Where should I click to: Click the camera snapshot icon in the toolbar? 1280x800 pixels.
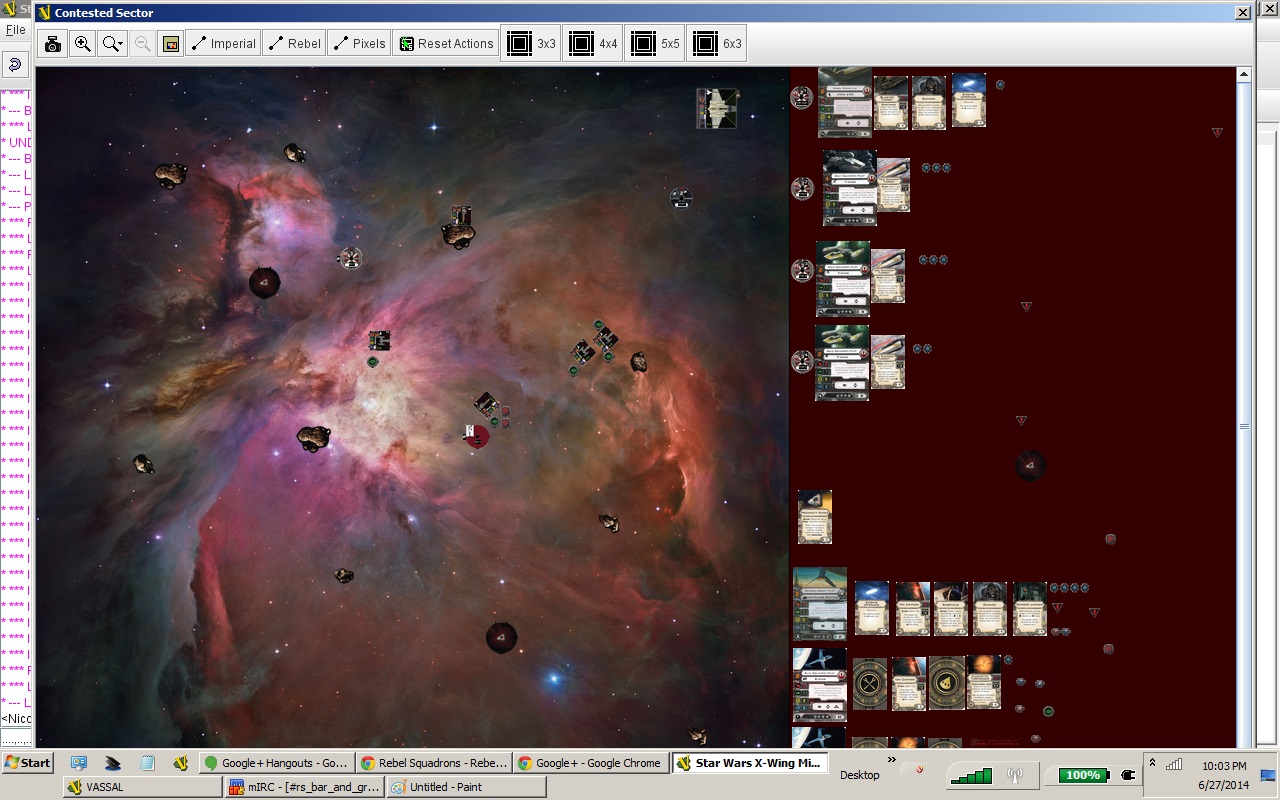point(53,44)
